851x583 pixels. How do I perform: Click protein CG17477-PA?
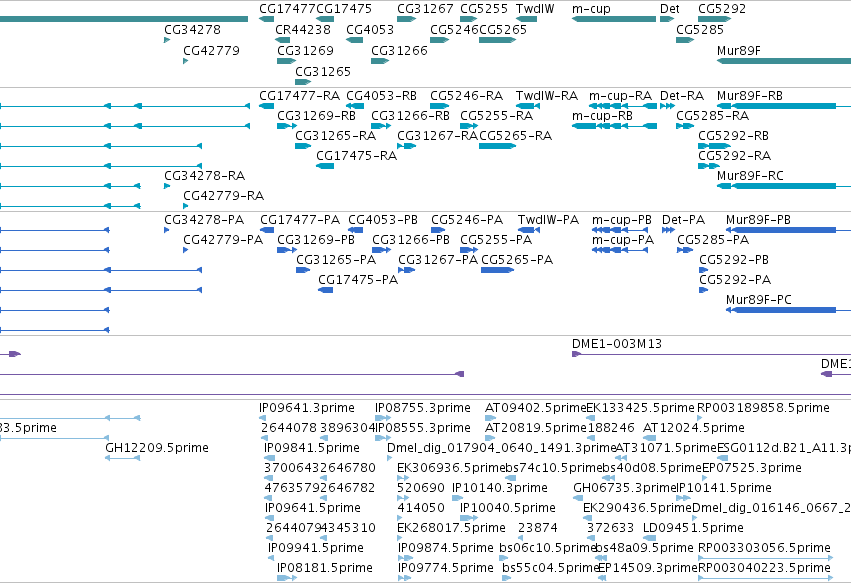[x=266, y=230]
